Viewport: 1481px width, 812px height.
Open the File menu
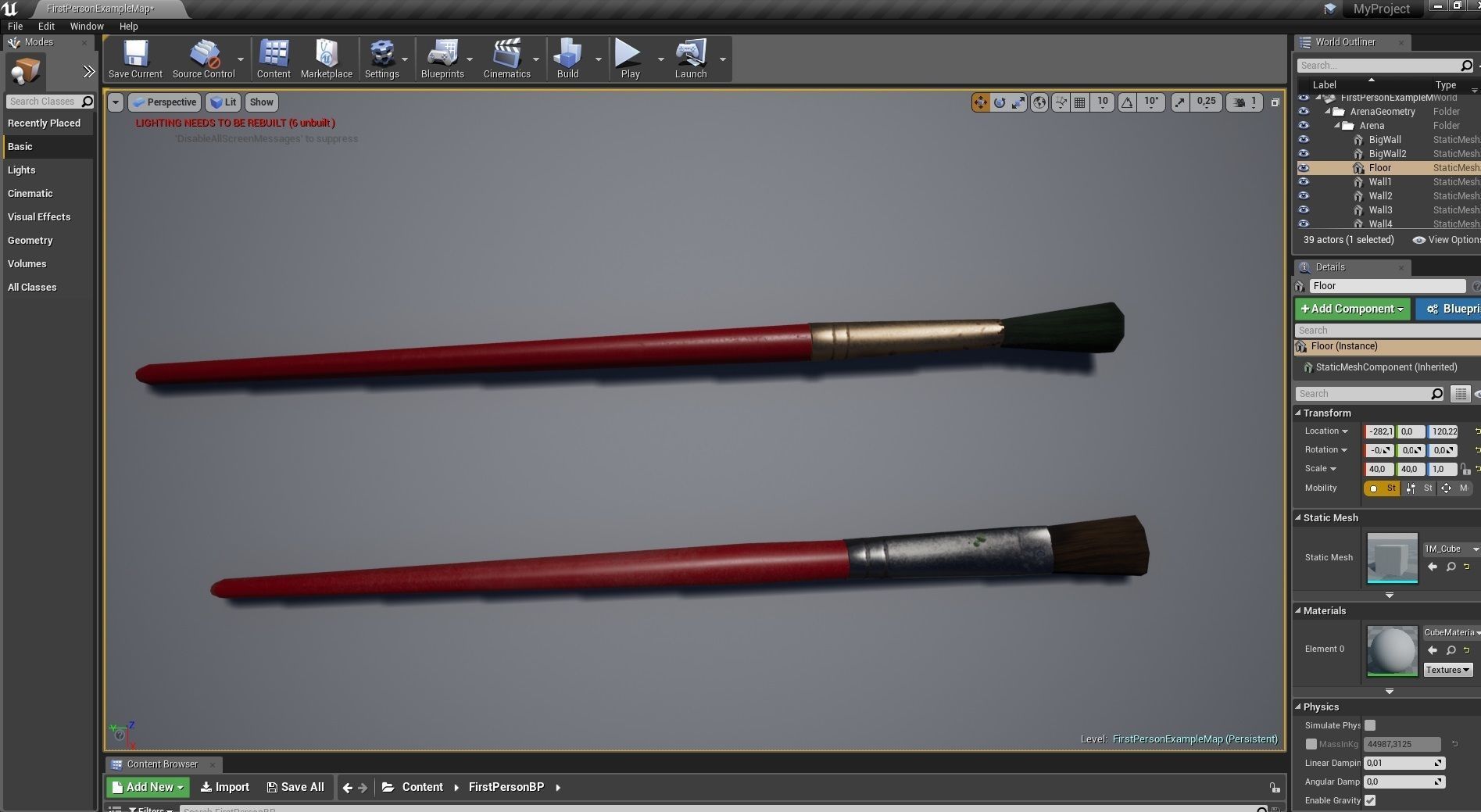(15, 26)
